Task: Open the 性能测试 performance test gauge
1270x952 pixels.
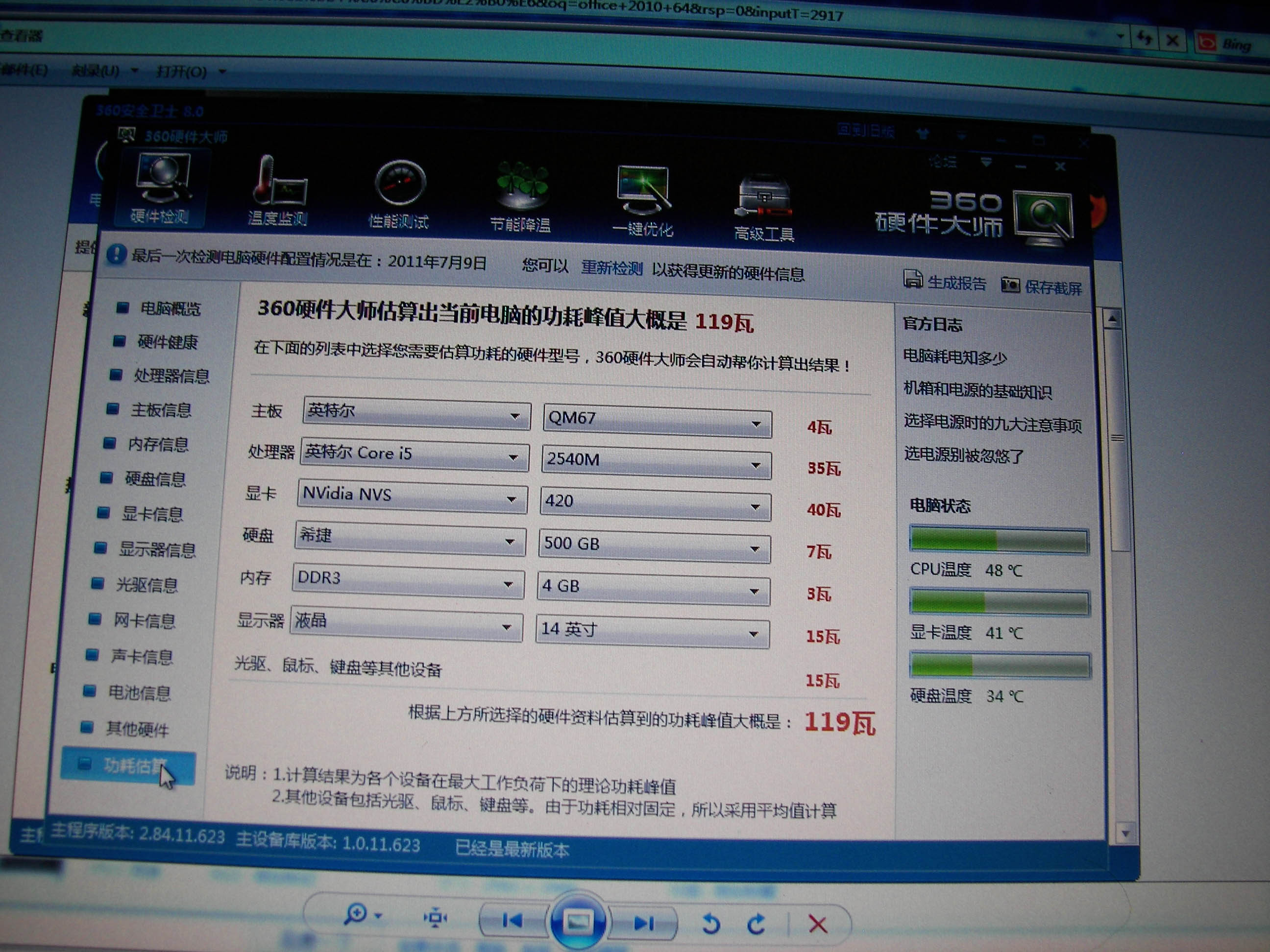Action: pyautogui.click(x=399, y=194)
